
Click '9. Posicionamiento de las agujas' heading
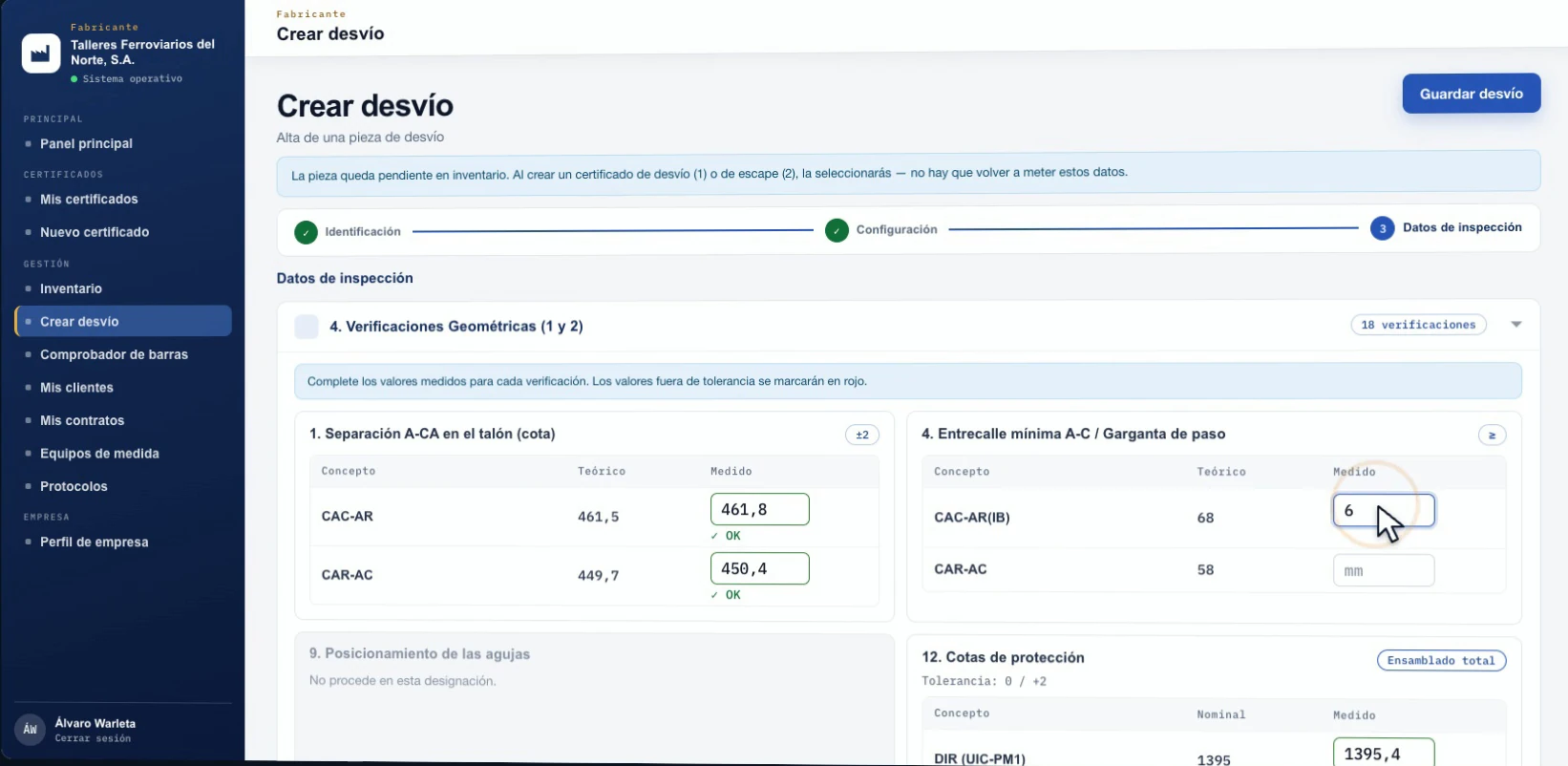click(419, 654)
